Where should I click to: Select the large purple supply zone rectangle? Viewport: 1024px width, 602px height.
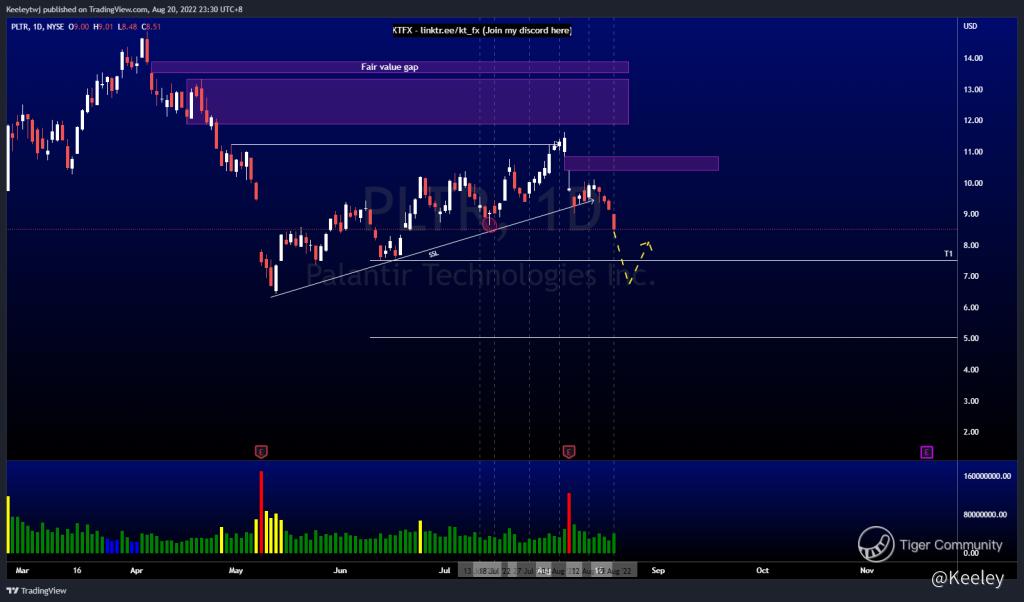[408, 102]
